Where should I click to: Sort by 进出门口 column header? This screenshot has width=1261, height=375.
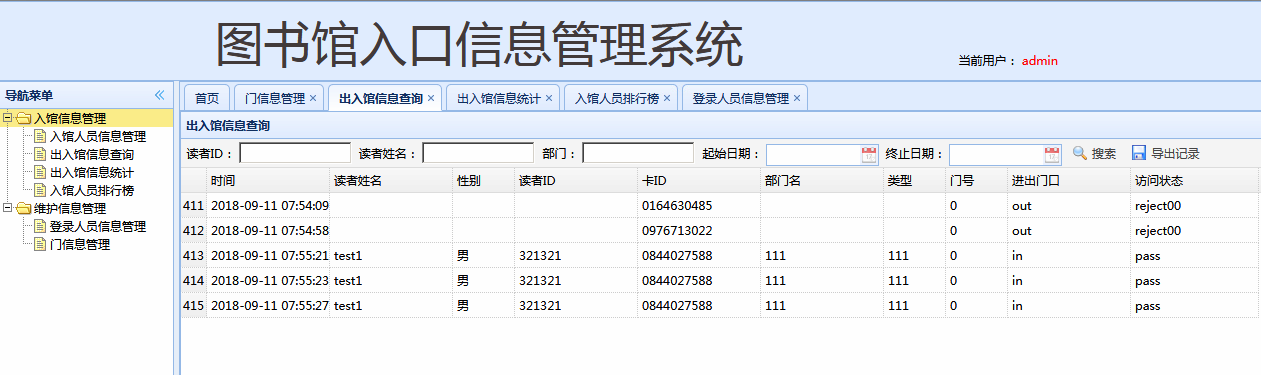(1069, 181)
